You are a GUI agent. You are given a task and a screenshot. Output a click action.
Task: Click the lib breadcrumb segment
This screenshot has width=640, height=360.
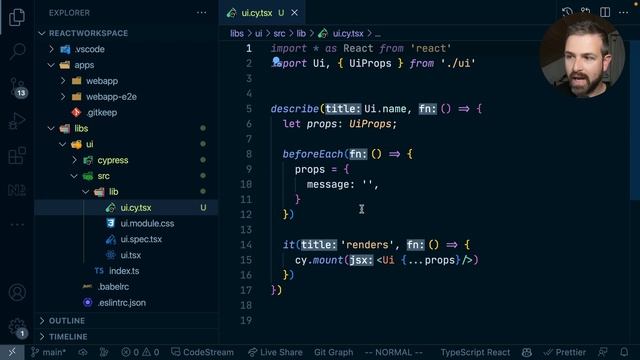pyautogui.click(x=301, y=33)
